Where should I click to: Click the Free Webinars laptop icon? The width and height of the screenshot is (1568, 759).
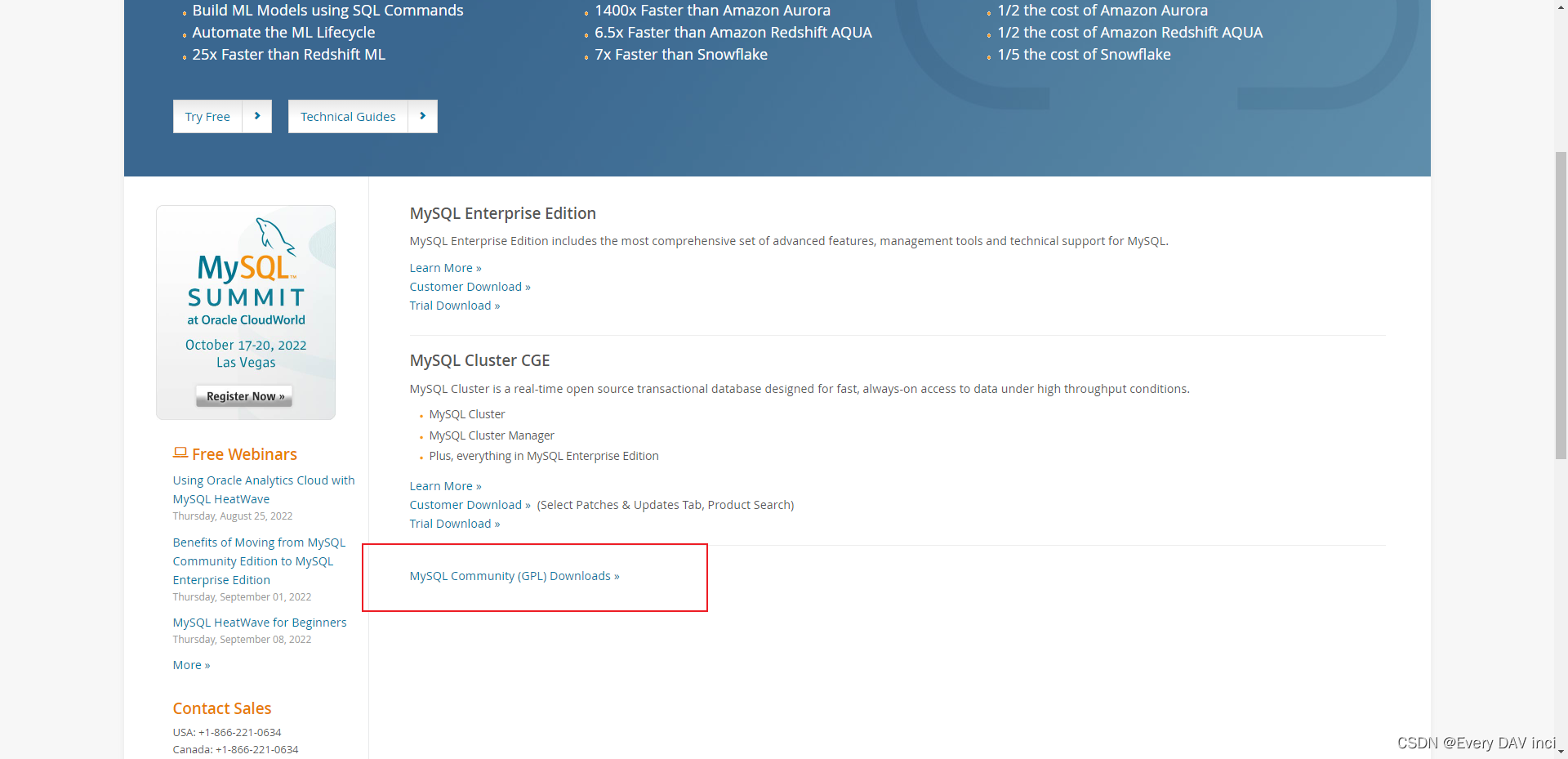click(180, 453)
